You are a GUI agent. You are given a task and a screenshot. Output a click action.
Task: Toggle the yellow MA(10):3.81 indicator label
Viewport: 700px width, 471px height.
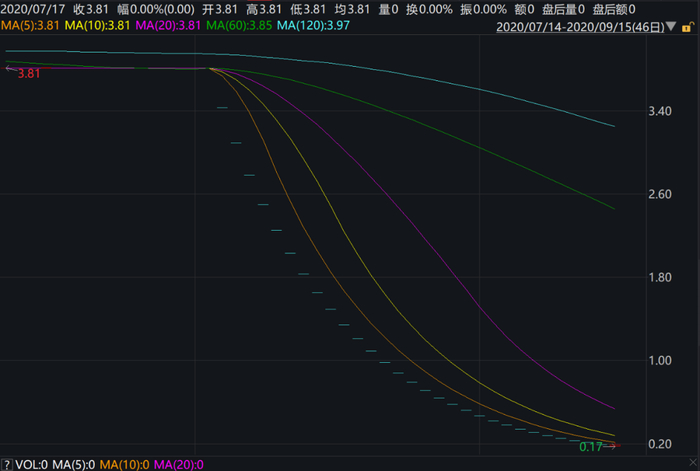click(97, 25)
